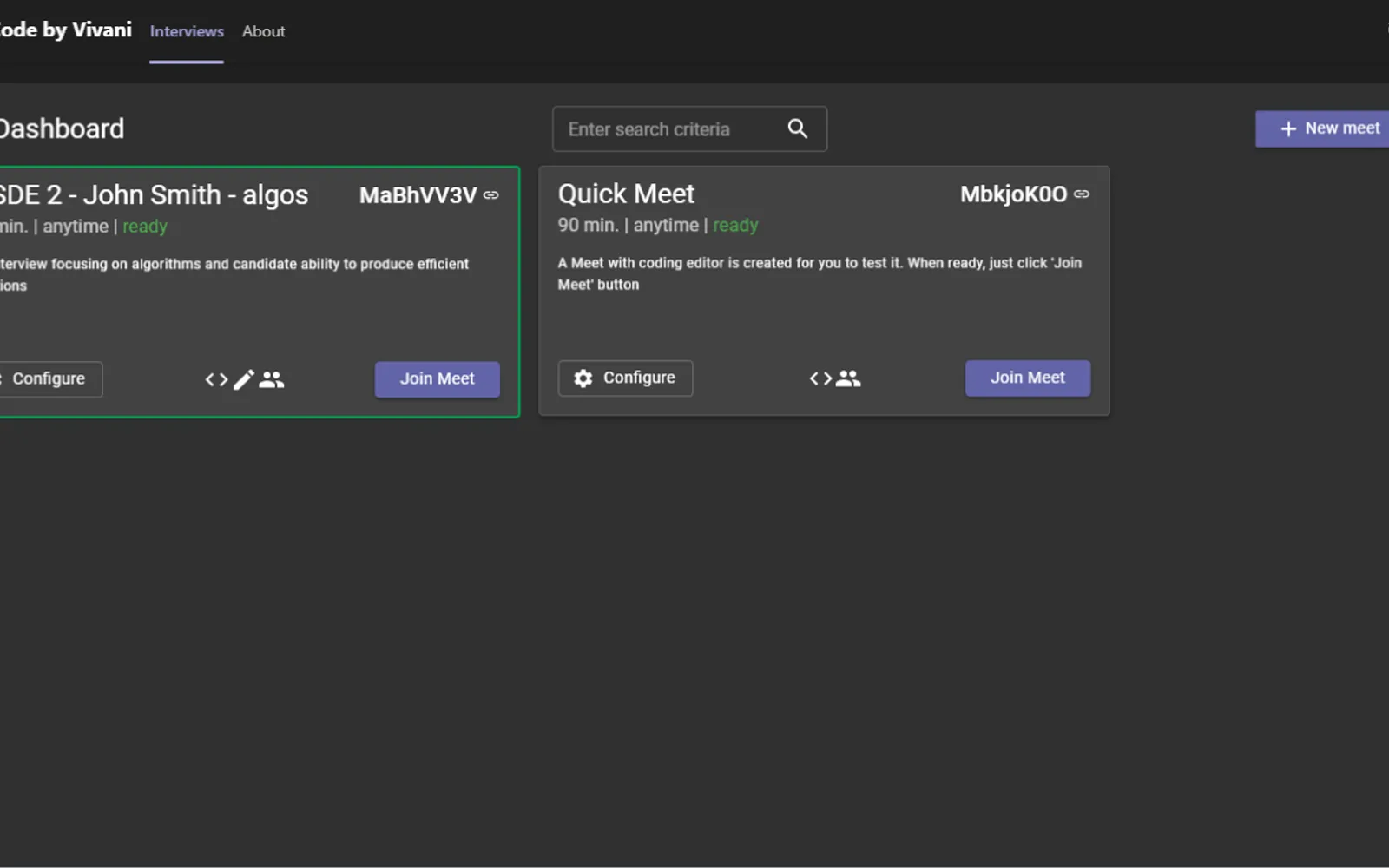Configure the SDE 2 - John Smith meet
The width and height of the screenshot is (1389, 868).
coord(49,379)
